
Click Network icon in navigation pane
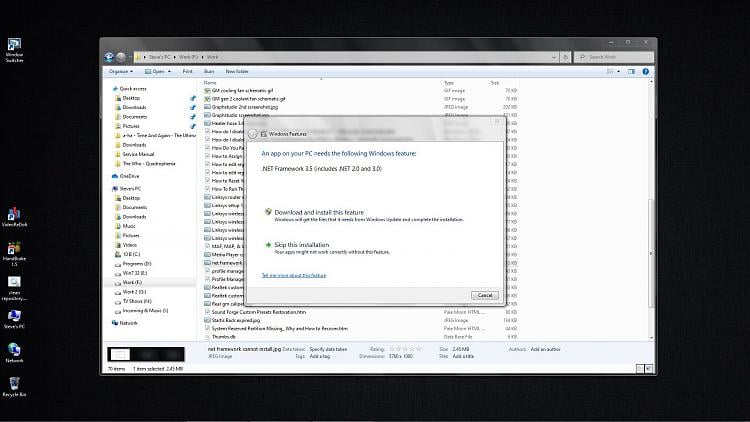click(x=115, y=323)
